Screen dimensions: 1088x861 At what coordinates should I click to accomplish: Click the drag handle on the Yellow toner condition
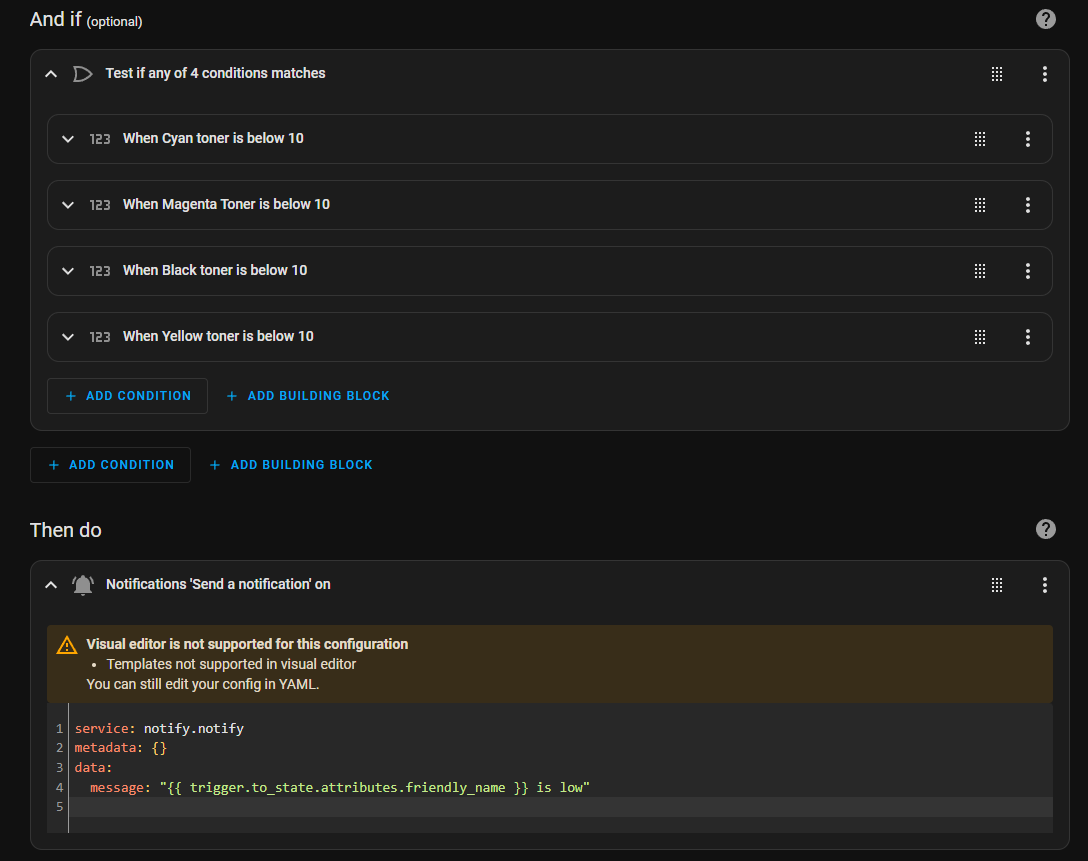(x=980, y=337)
